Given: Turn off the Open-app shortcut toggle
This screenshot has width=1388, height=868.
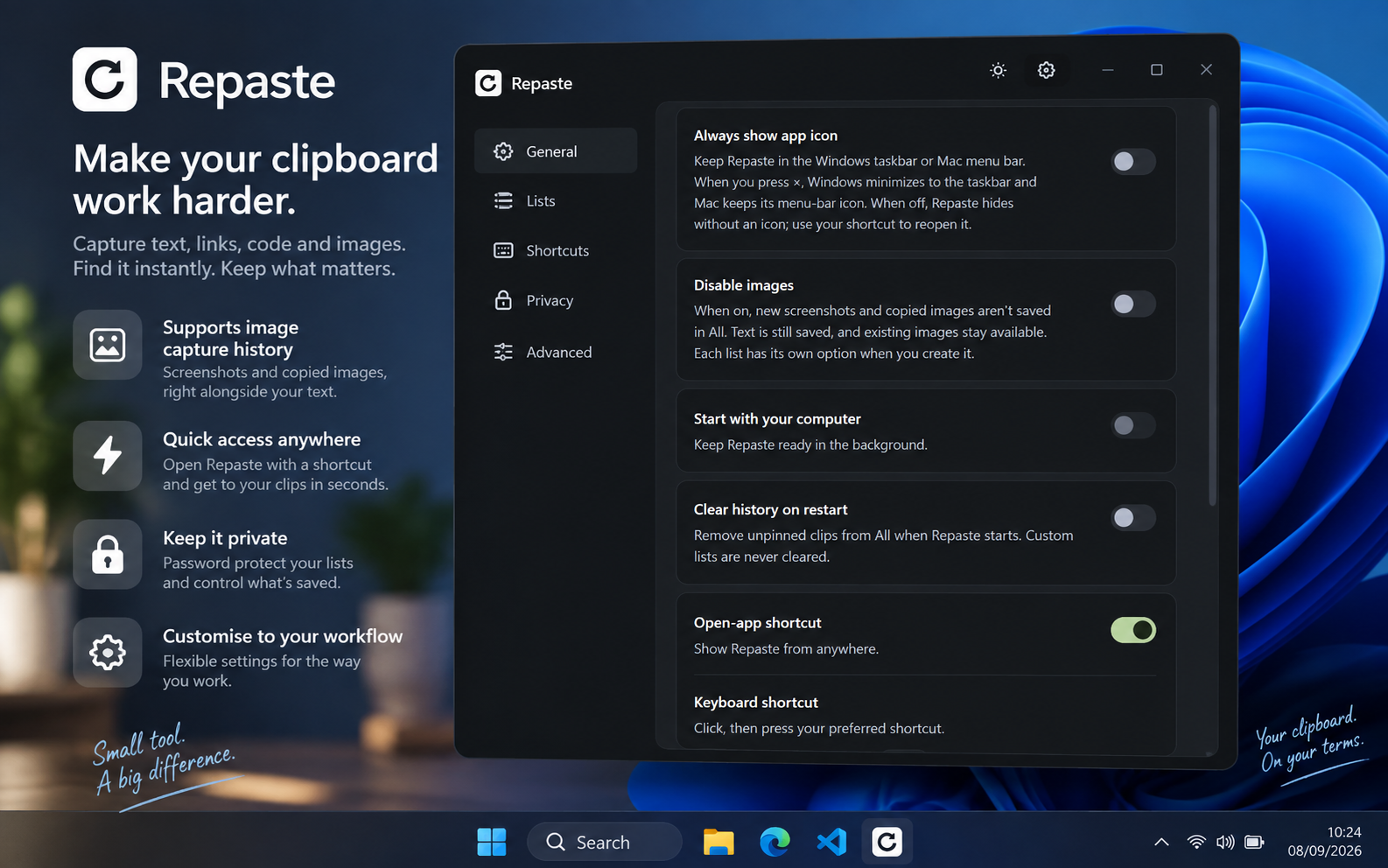Looking at the screenshot, I should pyautogui.click(x=1133, y=630).
